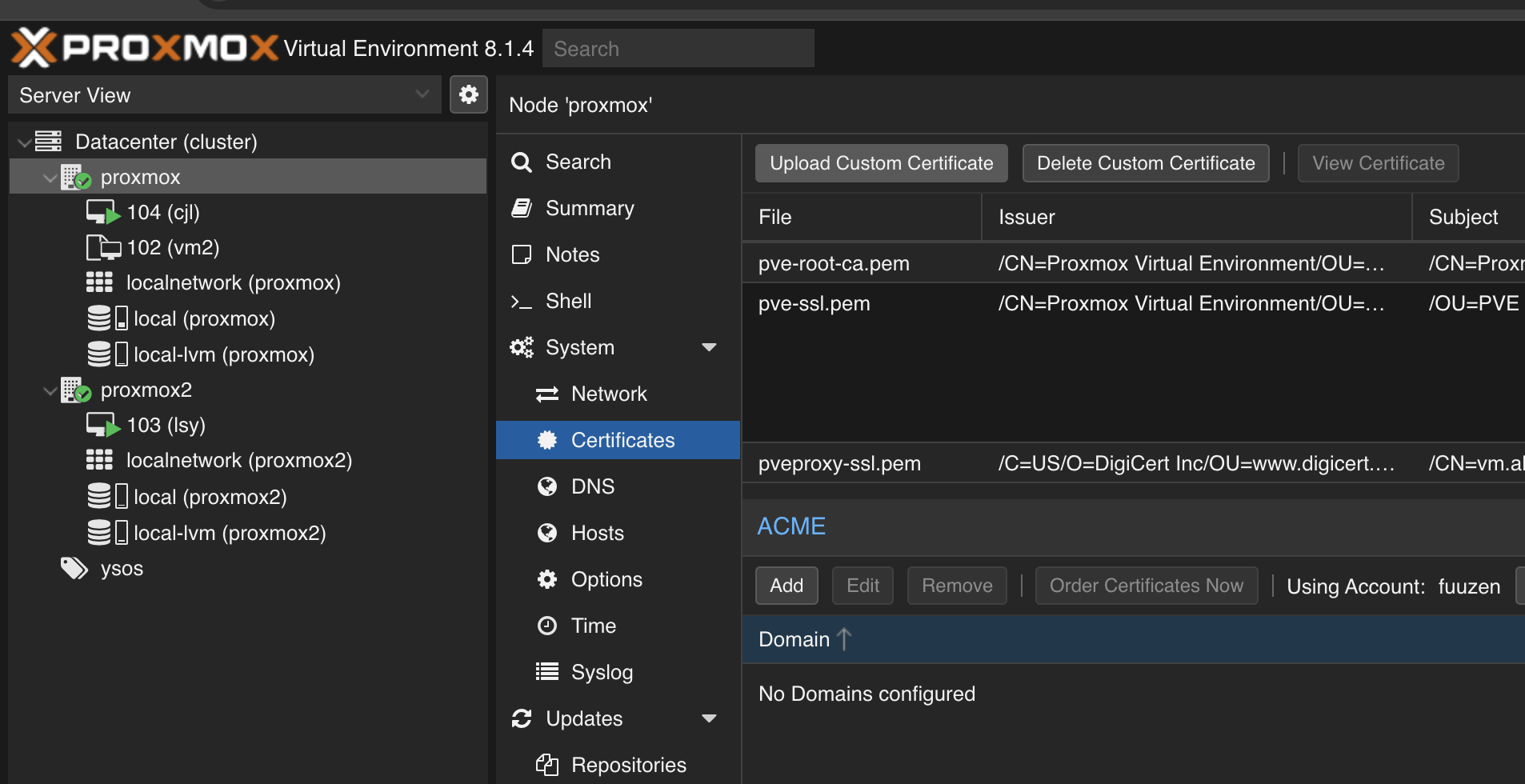The width and height of the screenshot is (1525, 784).
Task: Select the stopped VM 102 (vm2) icon
Action: 102,247
